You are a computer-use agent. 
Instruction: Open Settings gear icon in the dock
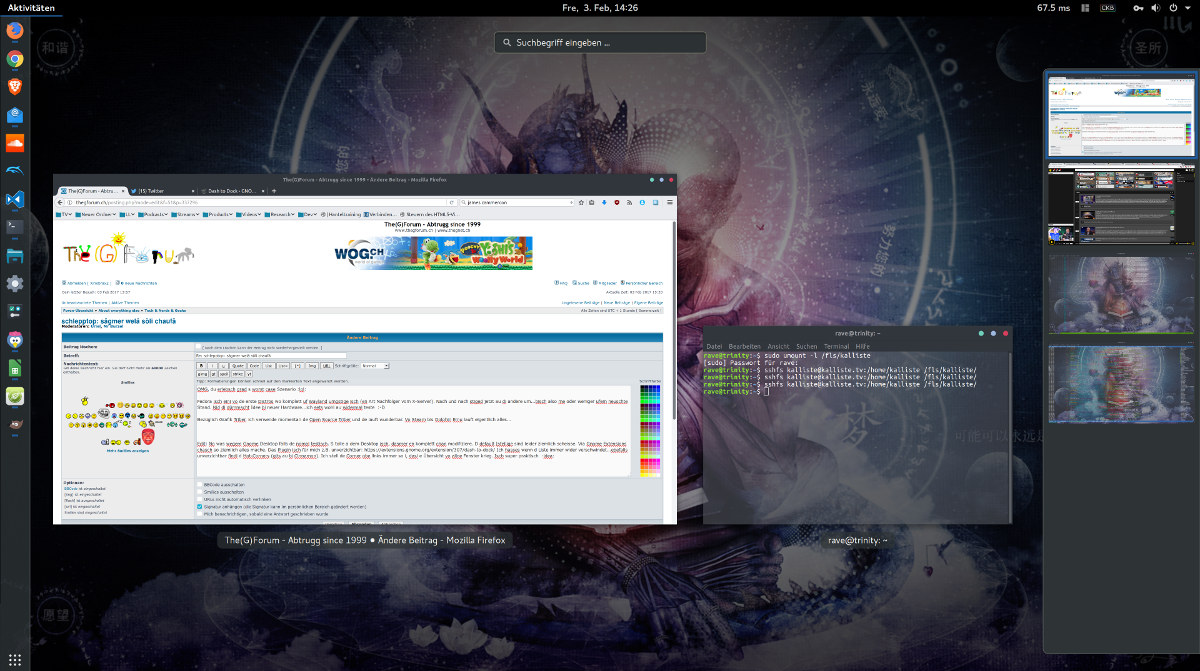coord(15,284)
